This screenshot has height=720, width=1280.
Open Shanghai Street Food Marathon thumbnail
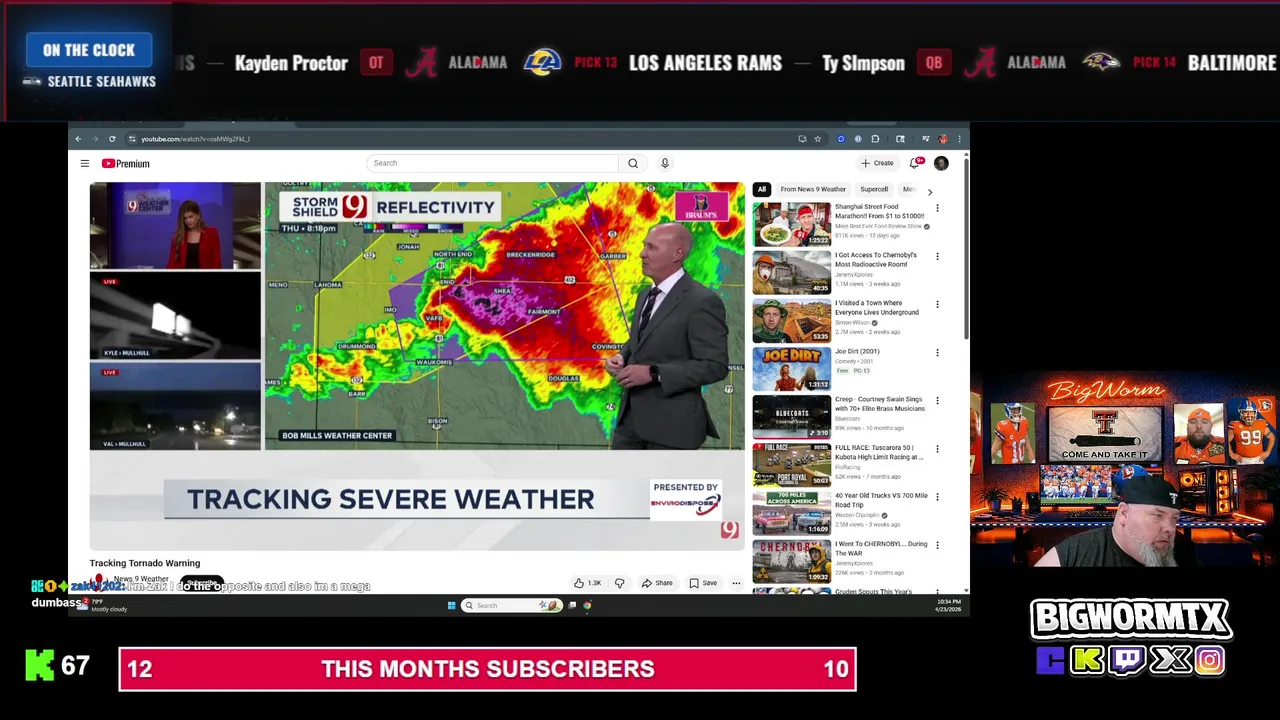pyautogui.click(x=791, y=224)
